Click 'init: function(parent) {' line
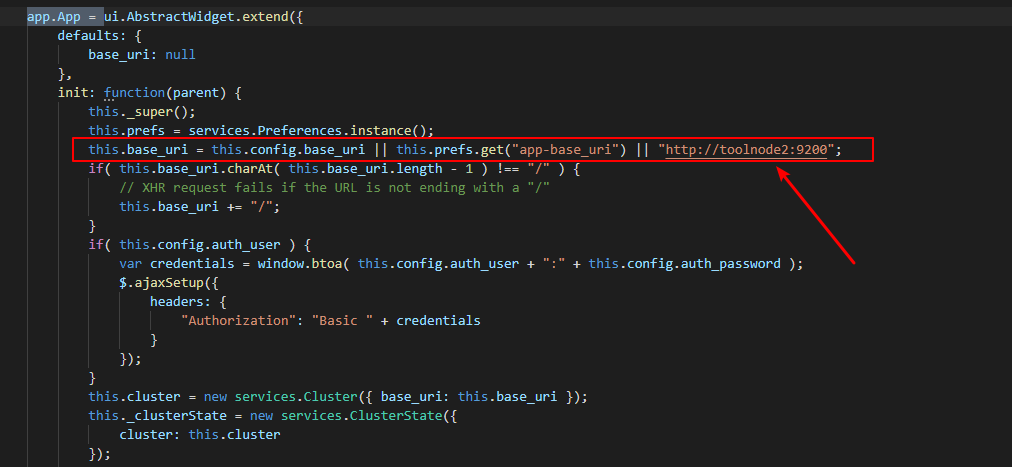 pos(150,92)
